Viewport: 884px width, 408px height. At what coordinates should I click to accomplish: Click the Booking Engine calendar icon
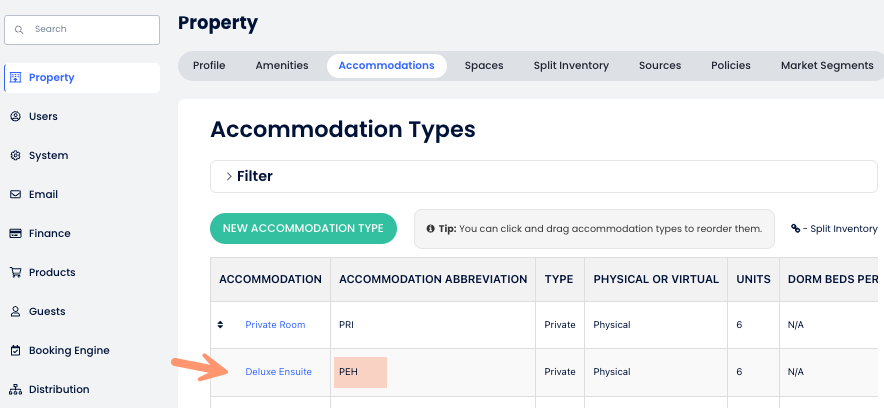click(16, 351)
